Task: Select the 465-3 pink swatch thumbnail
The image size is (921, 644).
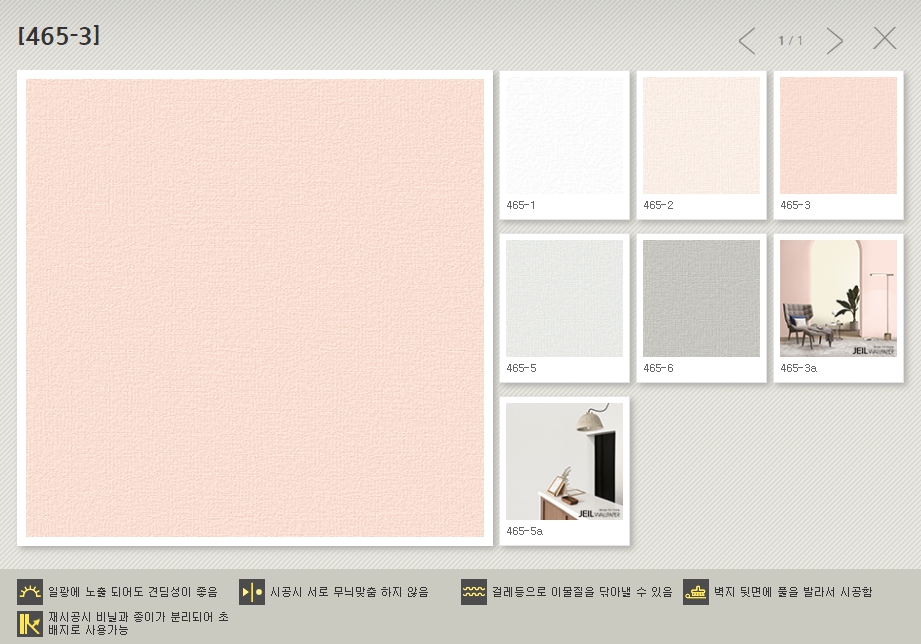Action: tap(838, 136)
